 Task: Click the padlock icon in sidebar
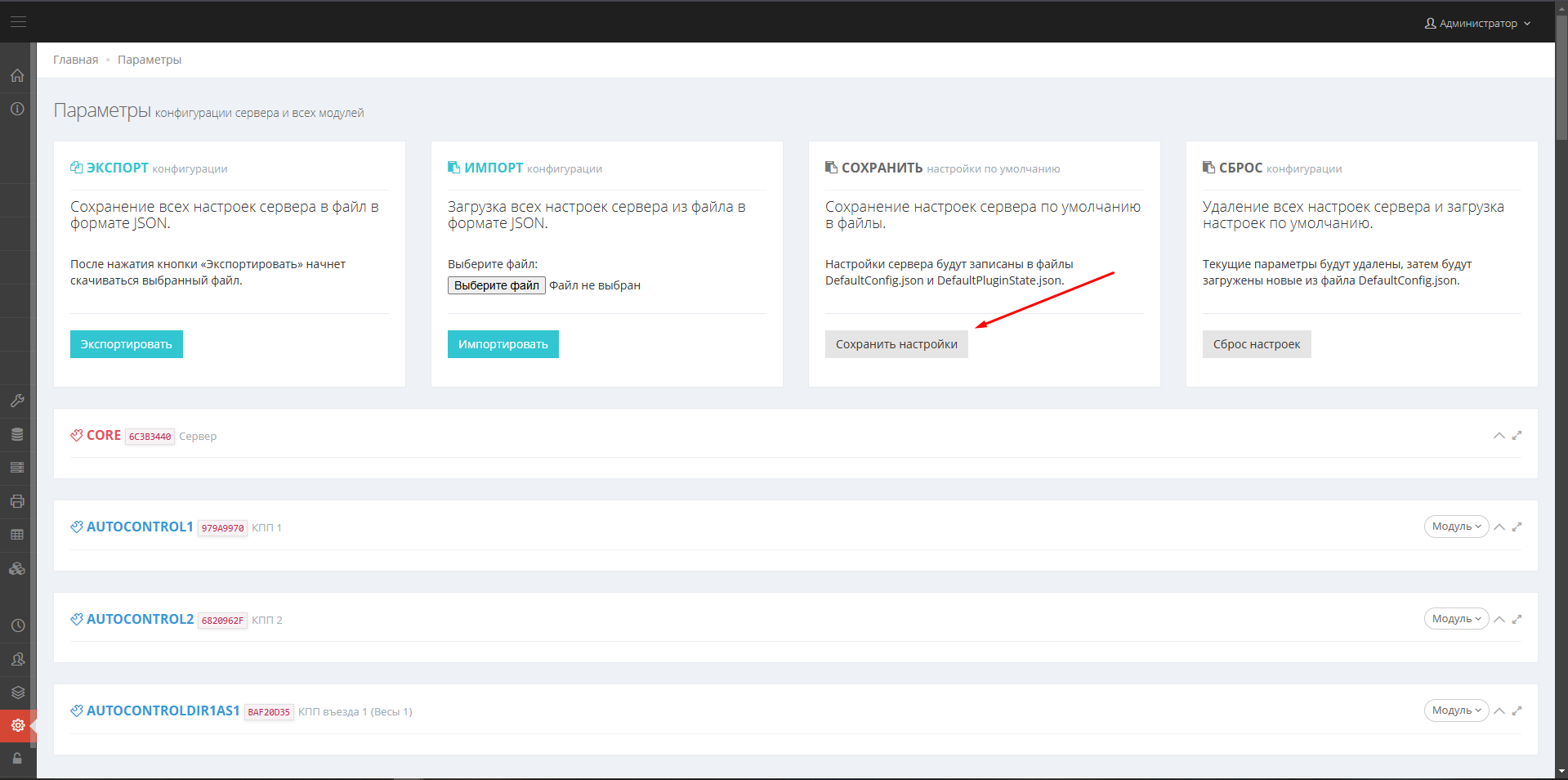(17, 759)
